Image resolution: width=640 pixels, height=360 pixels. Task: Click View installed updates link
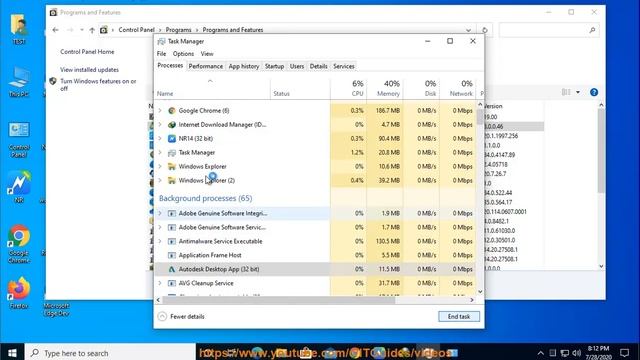click(x=89, y=70)
